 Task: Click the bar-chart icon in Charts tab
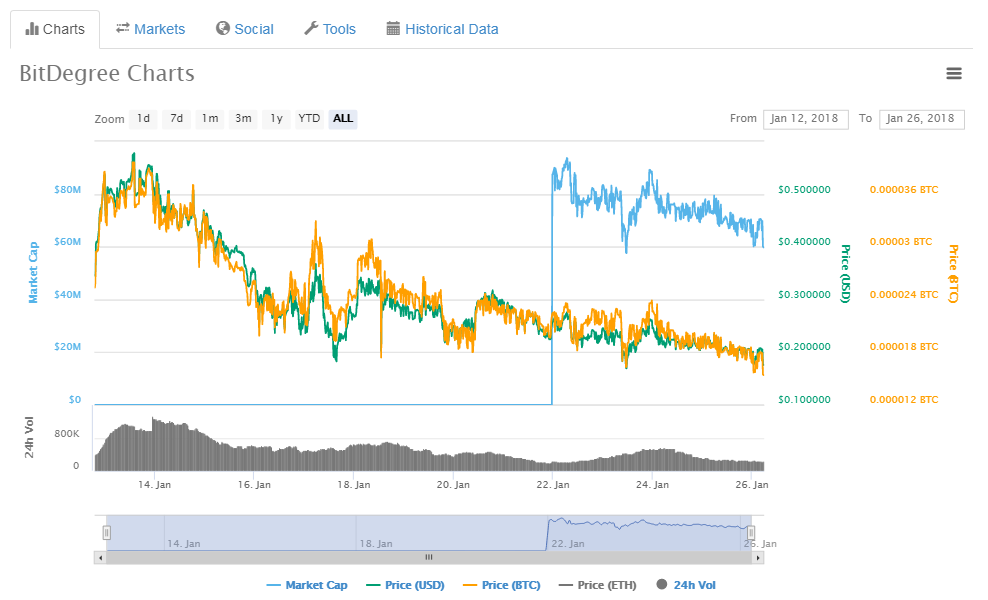coord(32,29)
